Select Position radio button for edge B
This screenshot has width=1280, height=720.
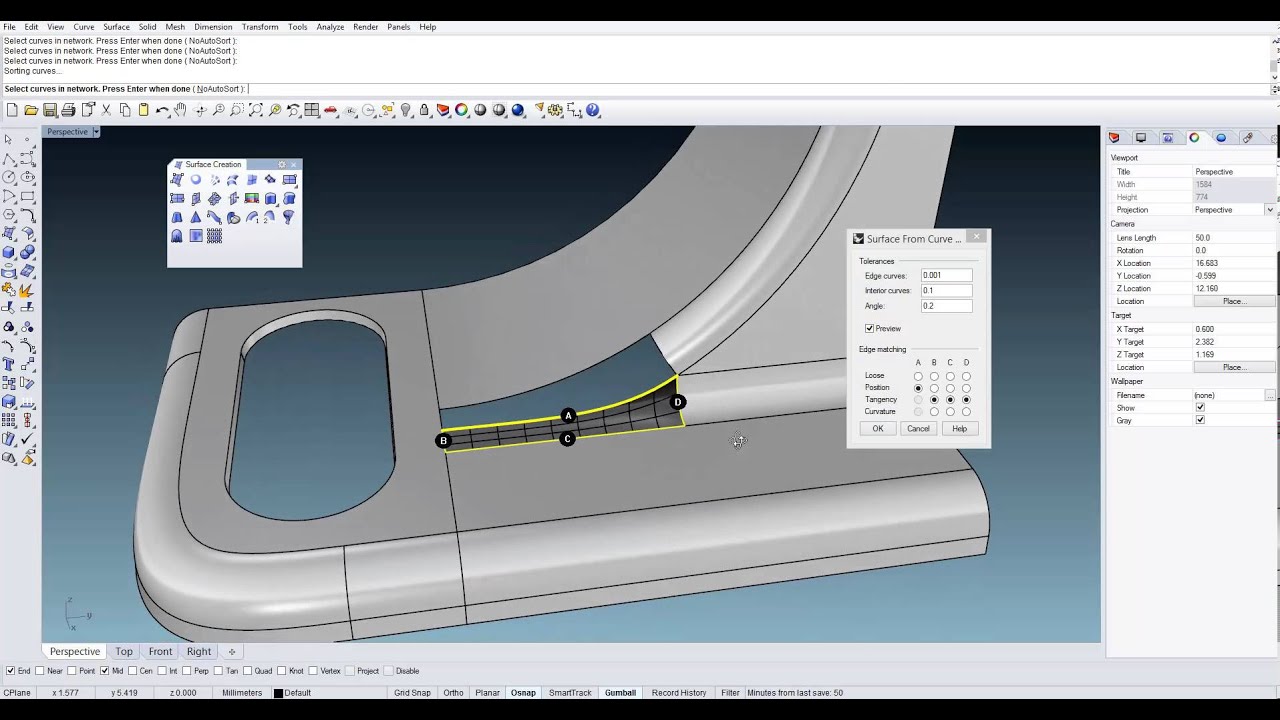934,388
